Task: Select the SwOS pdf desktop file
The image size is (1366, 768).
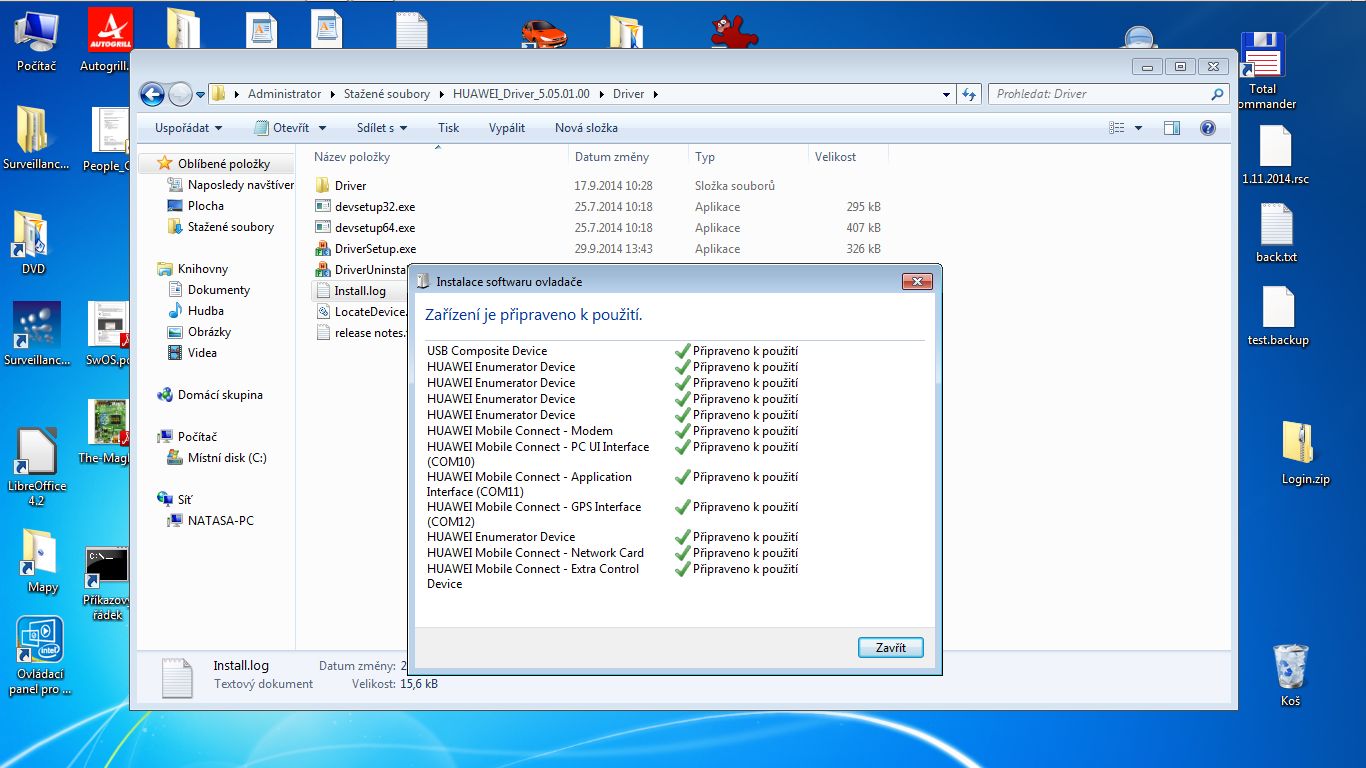Action: point(108,334)
